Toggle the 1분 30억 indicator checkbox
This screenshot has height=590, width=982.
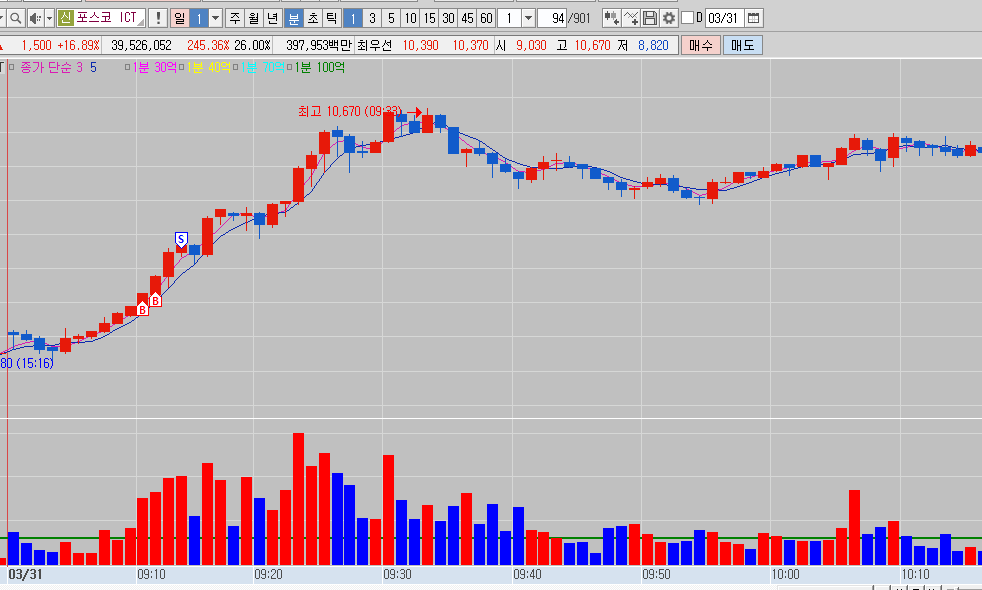129,67
